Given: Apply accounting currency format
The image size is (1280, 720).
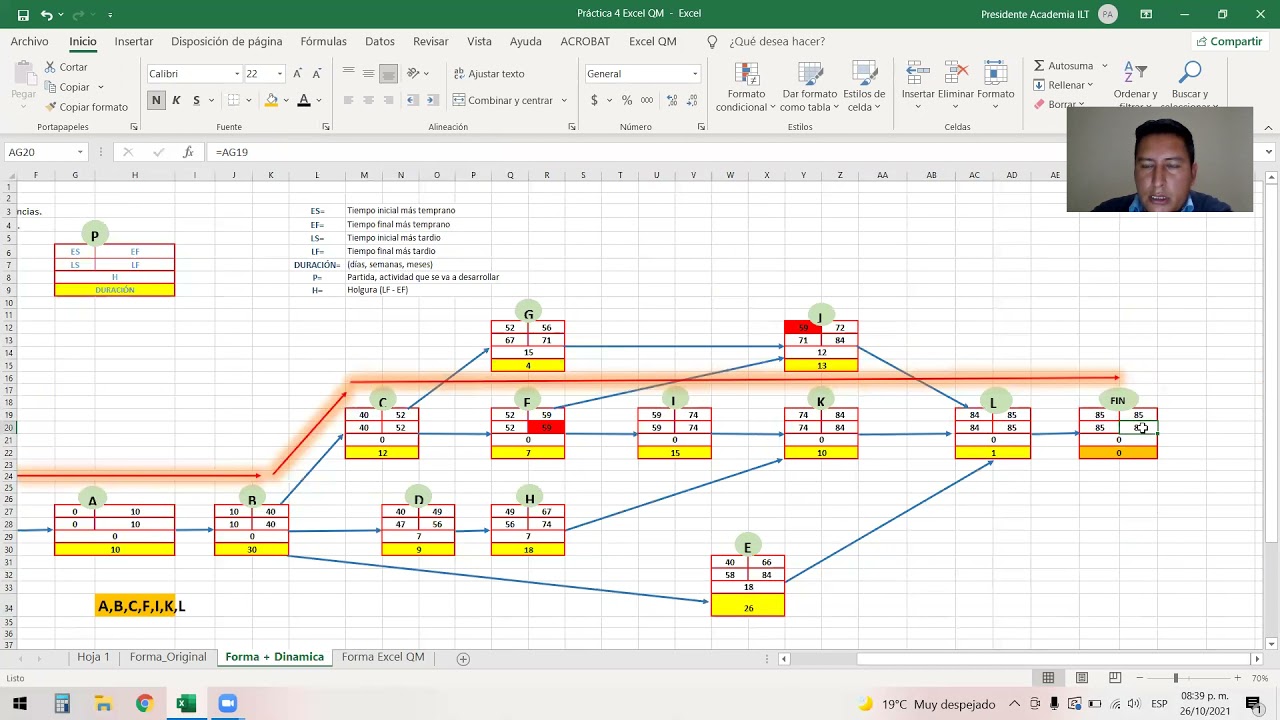Looking at the screenshot, I should (x=594, y=100).
